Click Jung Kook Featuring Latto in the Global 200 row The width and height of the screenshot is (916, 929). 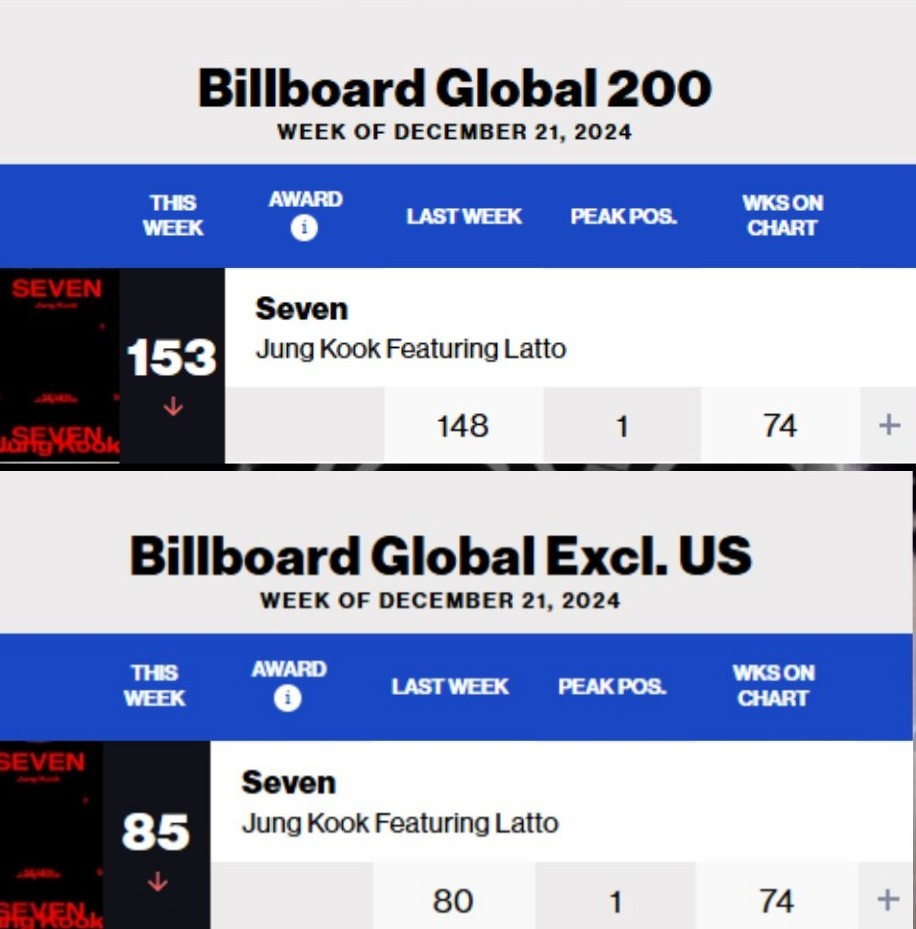point(410,349)
